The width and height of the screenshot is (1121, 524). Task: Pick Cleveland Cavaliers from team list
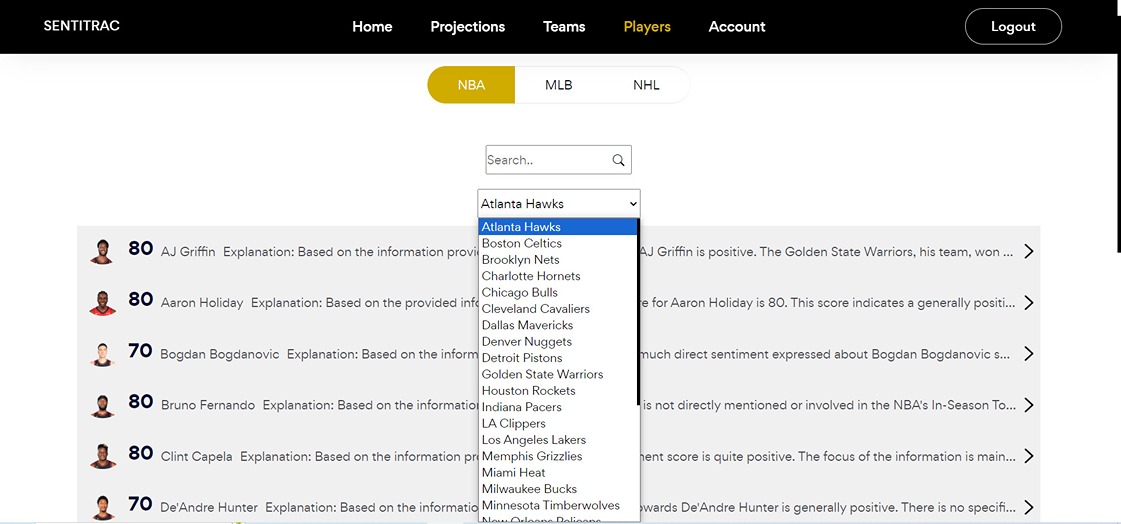tap(558, 309)
